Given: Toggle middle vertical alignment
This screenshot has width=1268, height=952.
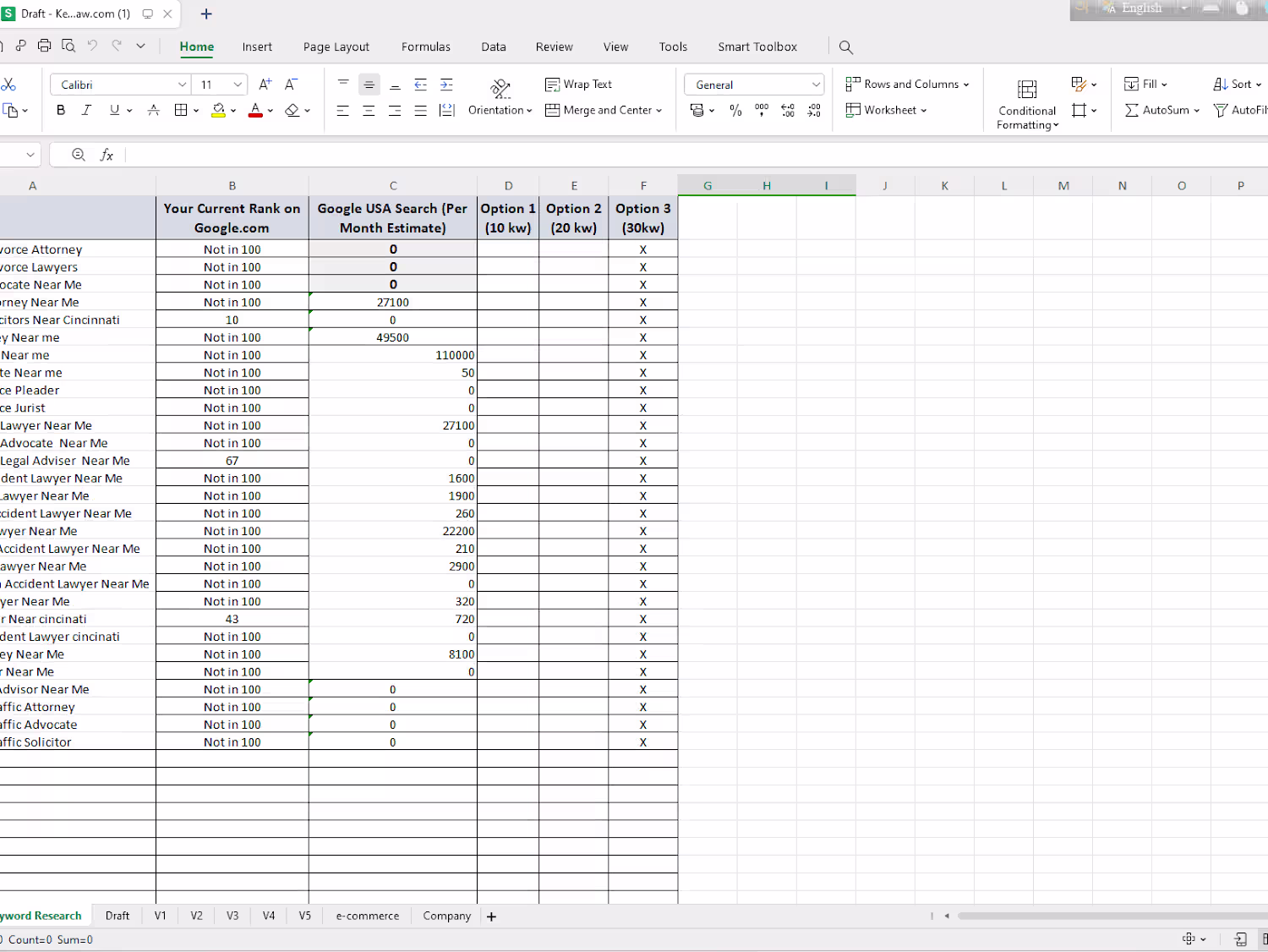Looking at the screenshot, I should tap(369, 85).
